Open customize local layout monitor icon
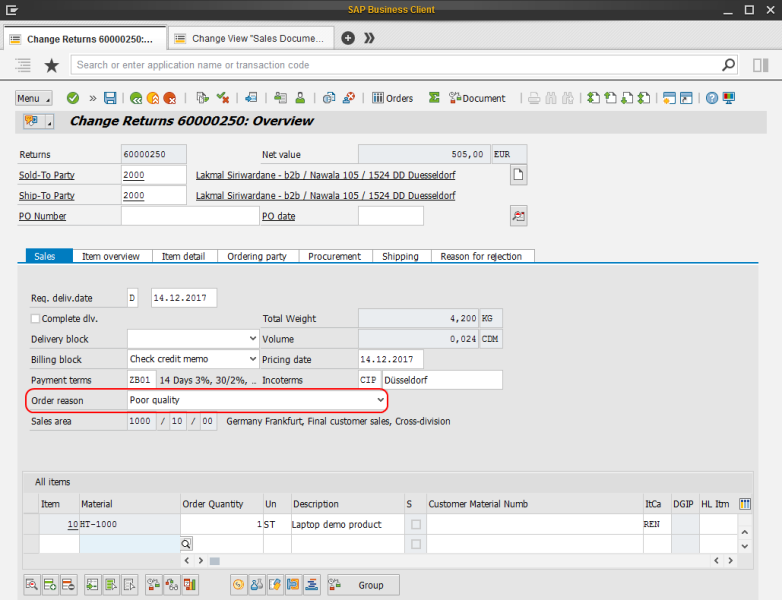This screenshot has height=600, width=782. [x=729, y=98]
